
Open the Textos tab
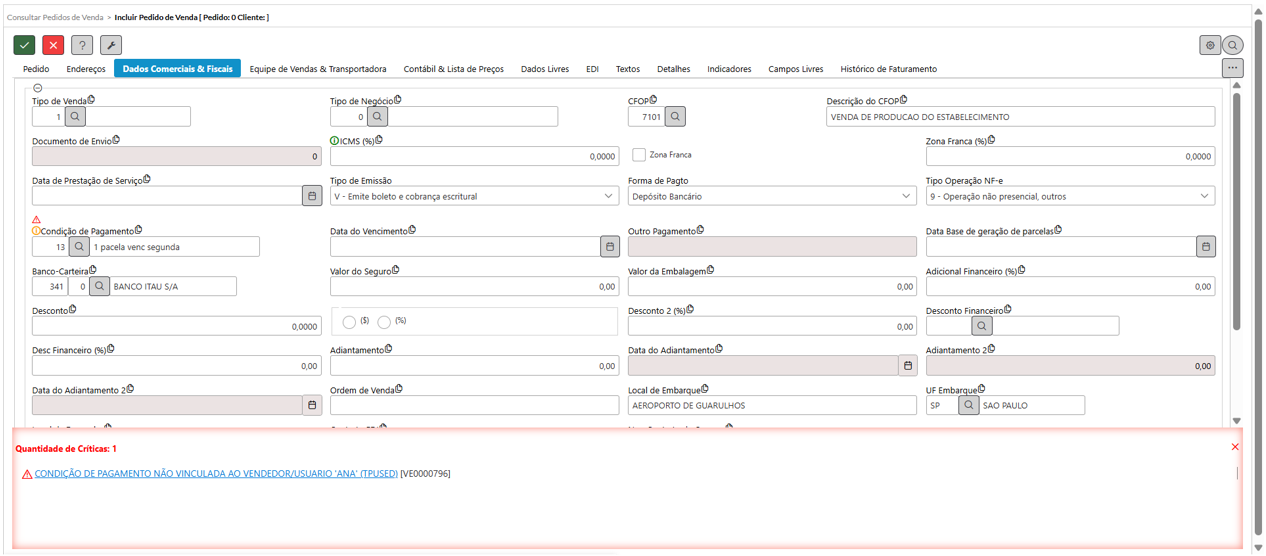point(628,69)
